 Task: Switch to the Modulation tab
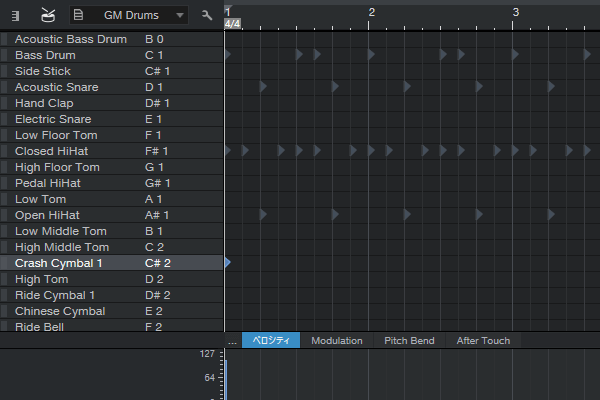click(x=336, y=341)
